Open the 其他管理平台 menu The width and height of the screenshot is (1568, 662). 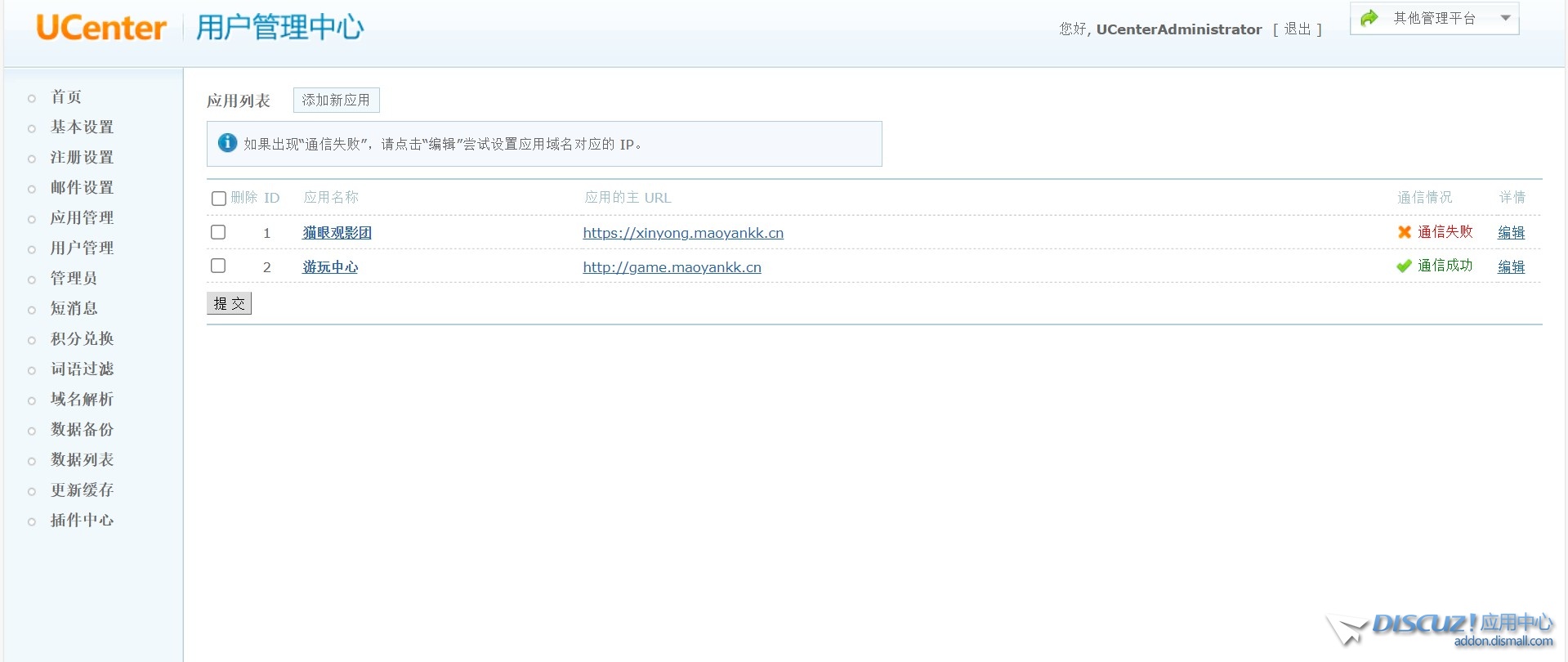click(x=1434, y=18)
